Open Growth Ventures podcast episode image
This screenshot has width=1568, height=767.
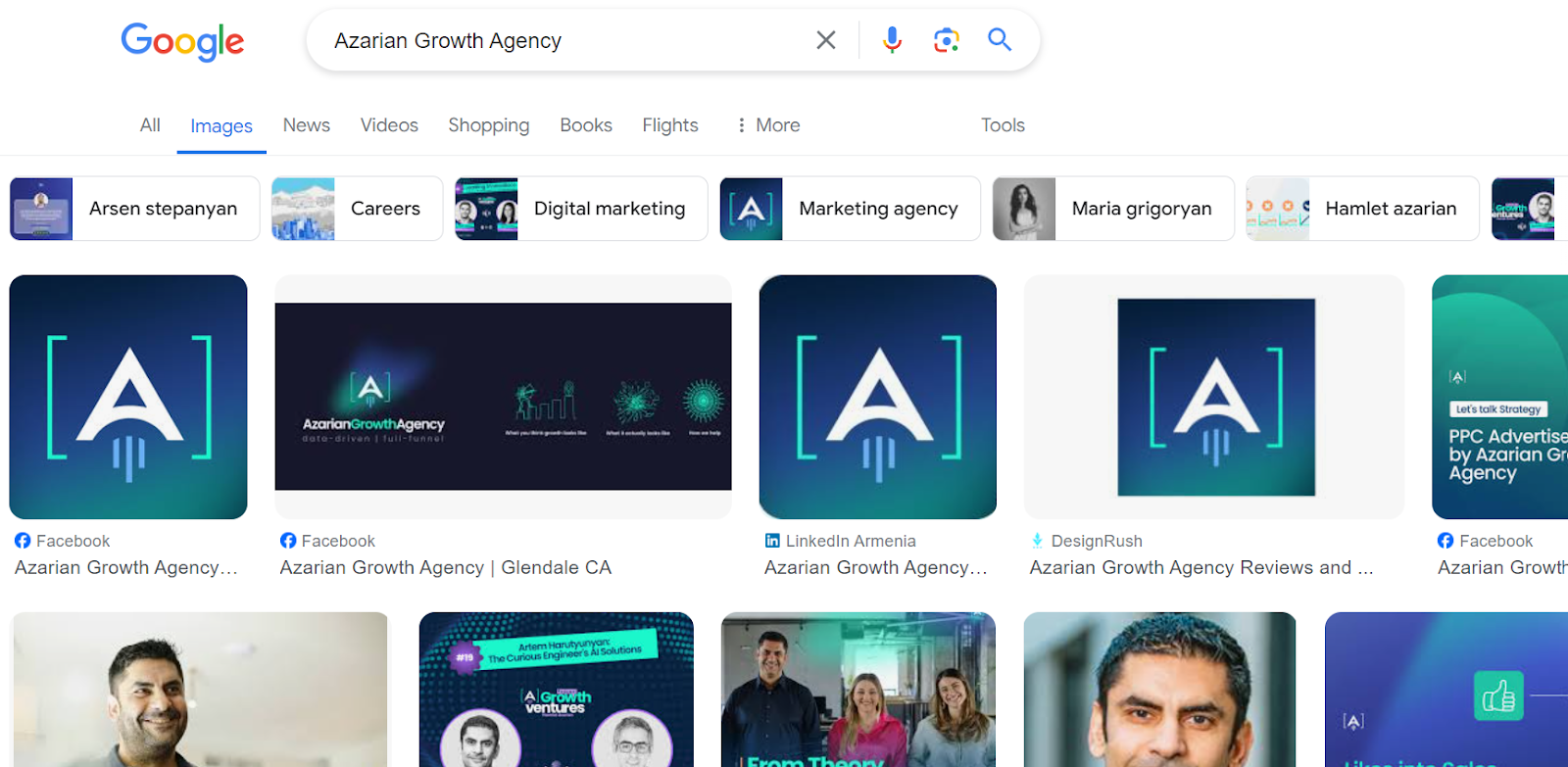[x=557, y=690]
